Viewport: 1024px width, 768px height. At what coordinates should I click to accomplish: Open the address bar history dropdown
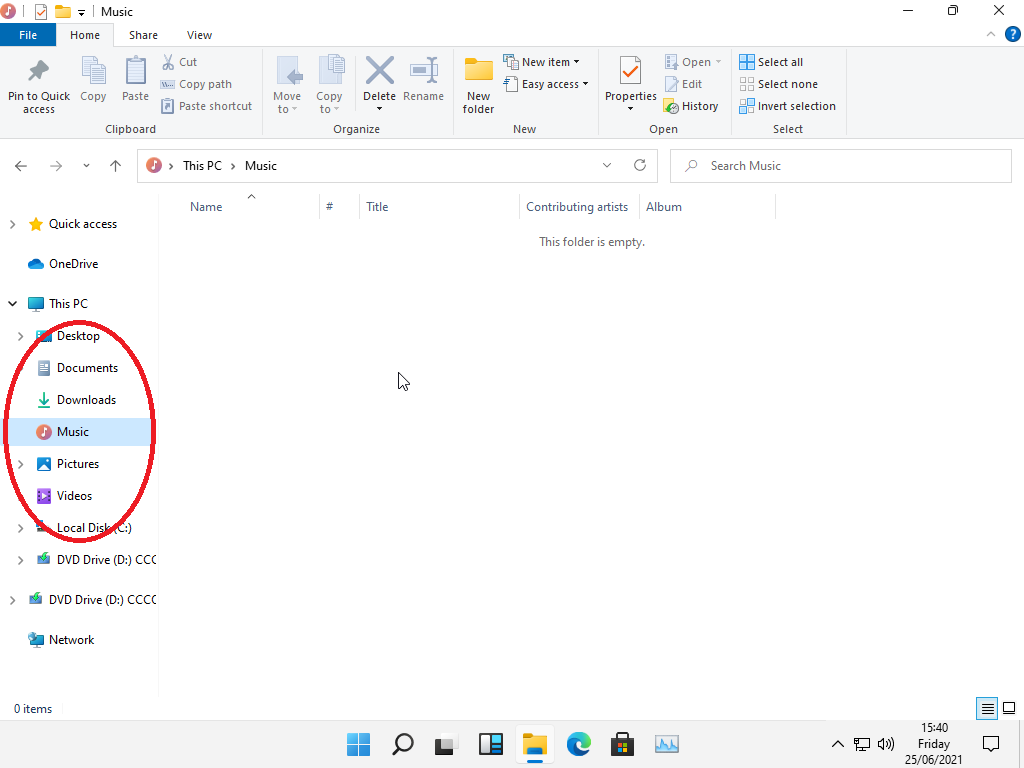coord(607,166)
